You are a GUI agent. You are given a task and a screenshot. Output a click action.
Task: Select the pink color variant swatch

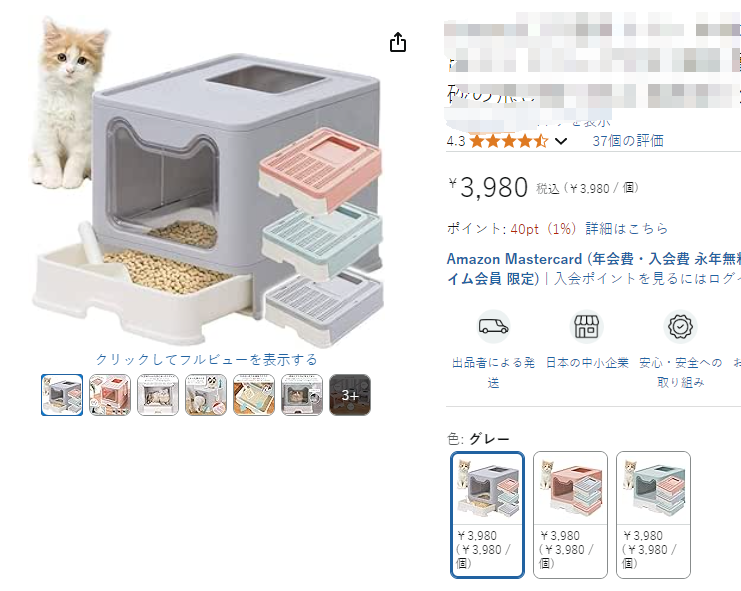(570, 514)
